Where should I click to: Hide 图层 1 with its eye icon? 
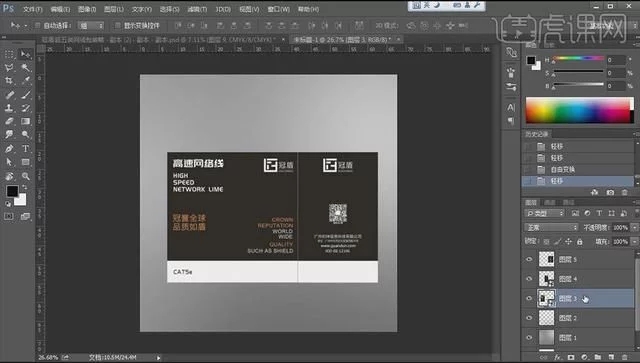(529, 338)
